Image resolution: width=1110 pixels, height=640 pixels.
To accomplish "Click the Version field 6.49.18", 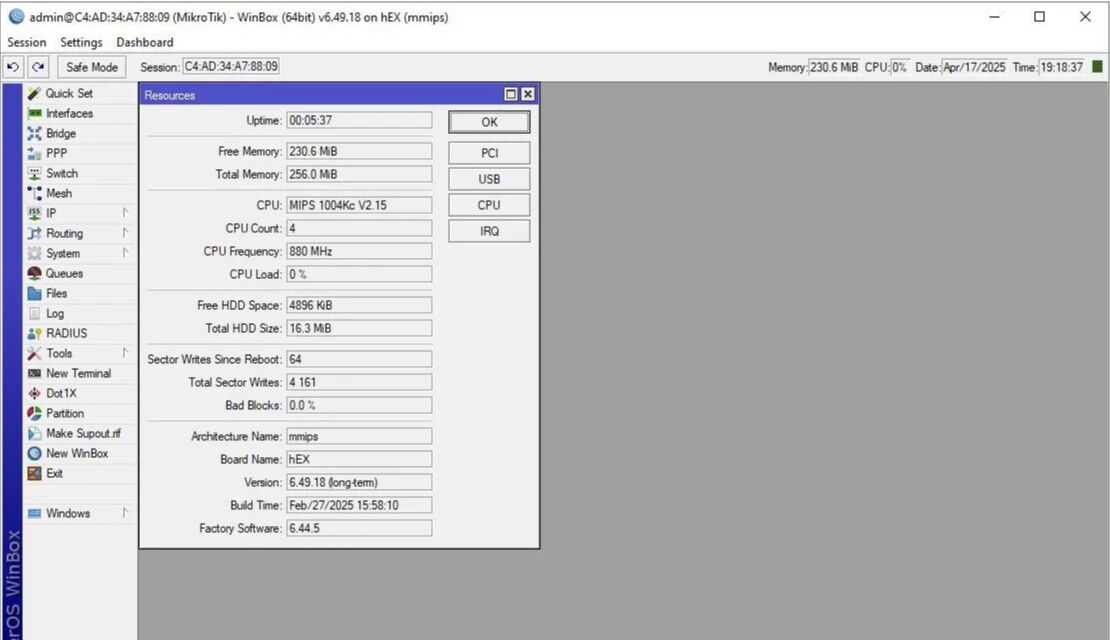I will [x=359, y=483].
